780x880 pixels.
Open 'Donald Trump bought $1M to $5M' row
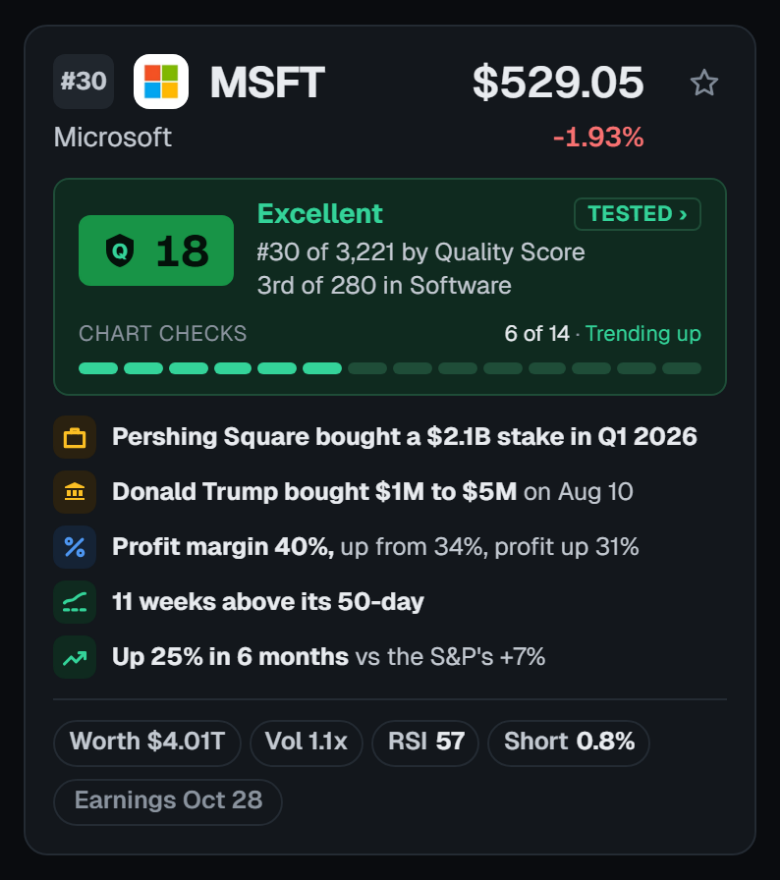click(390, 492)
